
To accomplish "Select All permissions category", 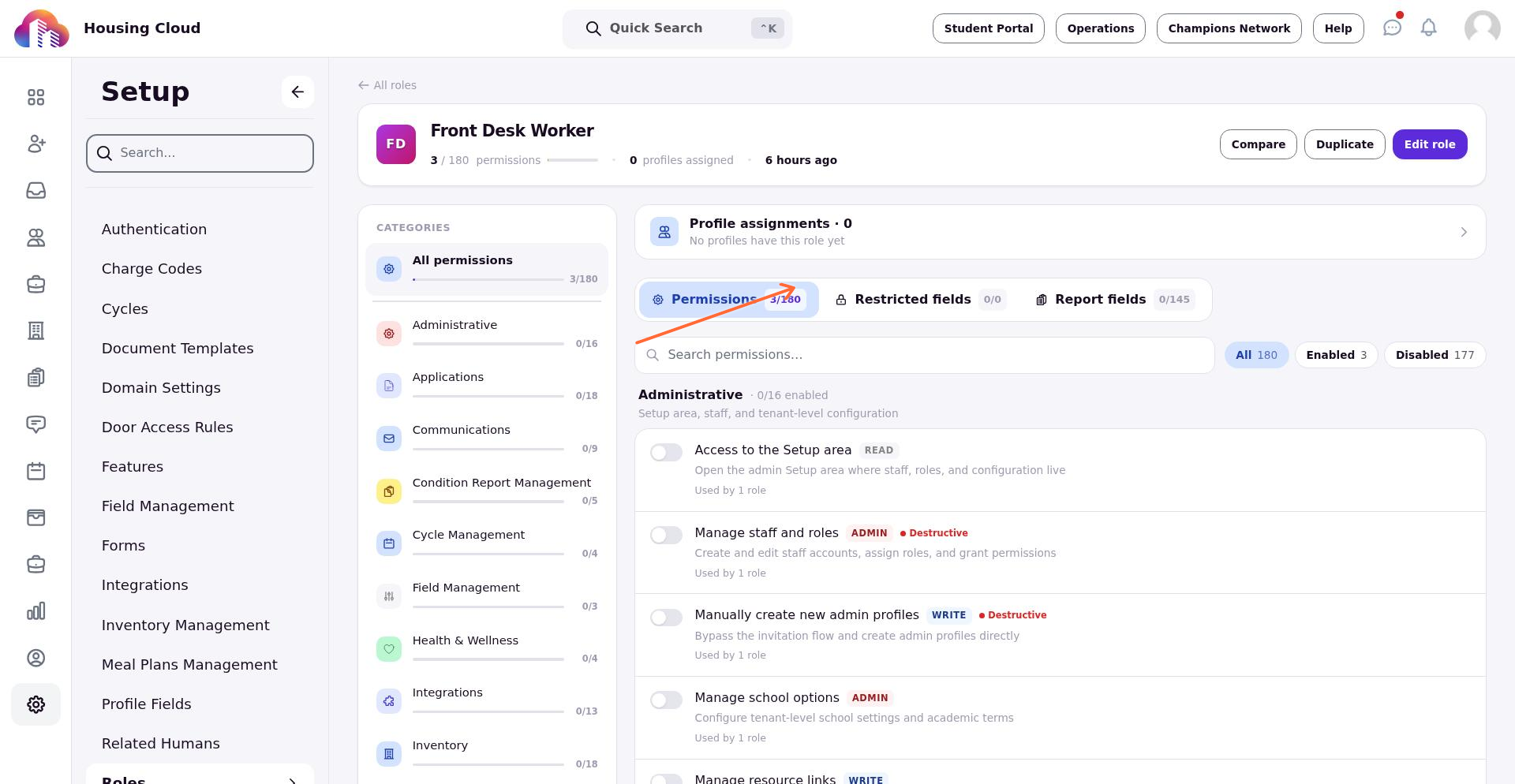I will coord(487,269).
